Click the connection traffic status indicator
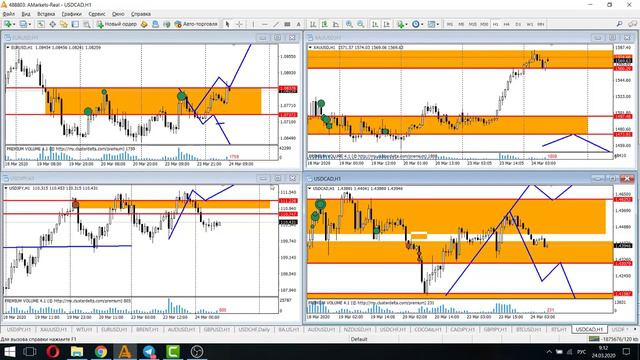 pos(614,339)
